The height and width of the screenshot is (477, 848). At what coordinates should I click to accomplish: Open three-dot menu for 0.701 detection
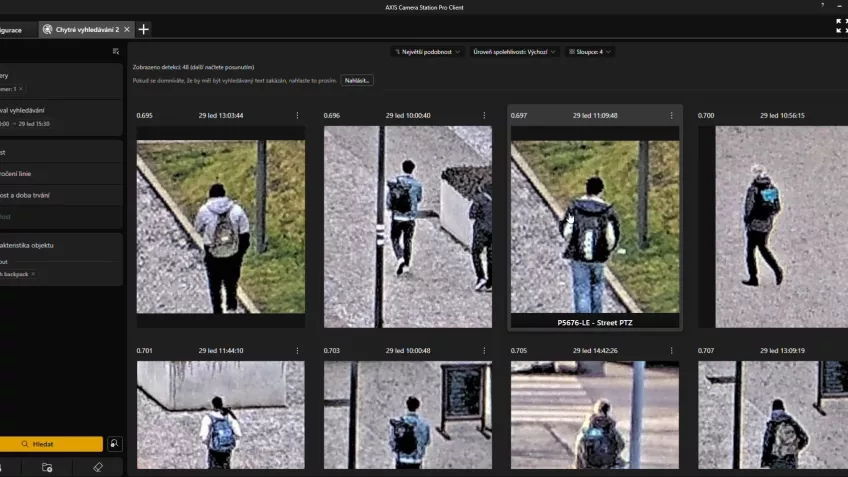click(297, 351)
